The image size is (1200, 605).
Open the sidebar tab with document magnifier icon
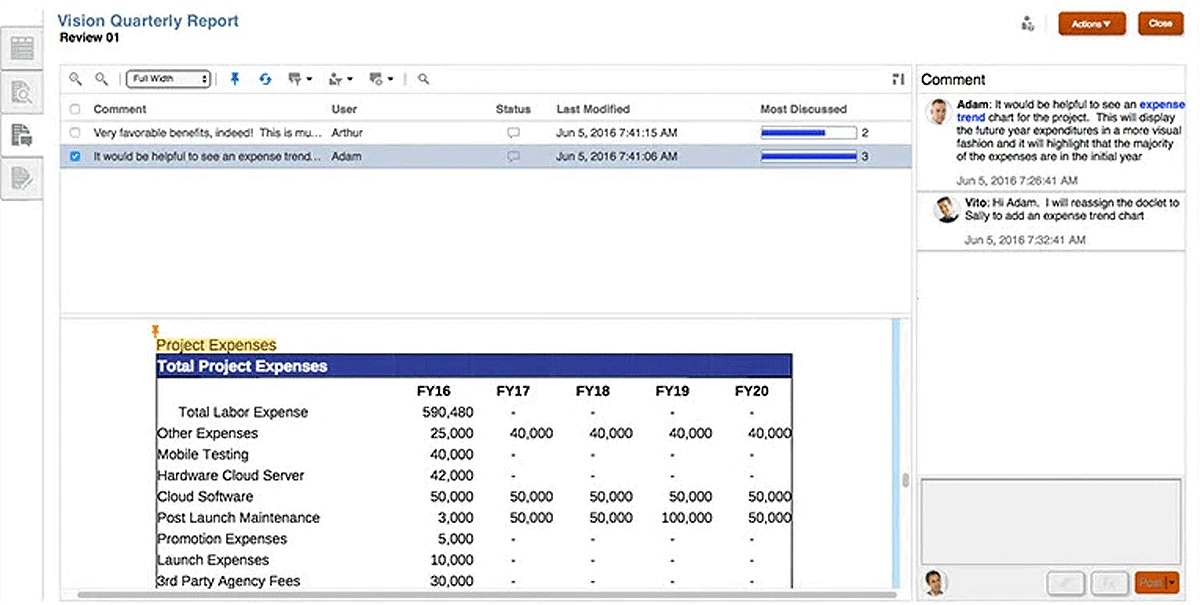[x=22, y=92]
